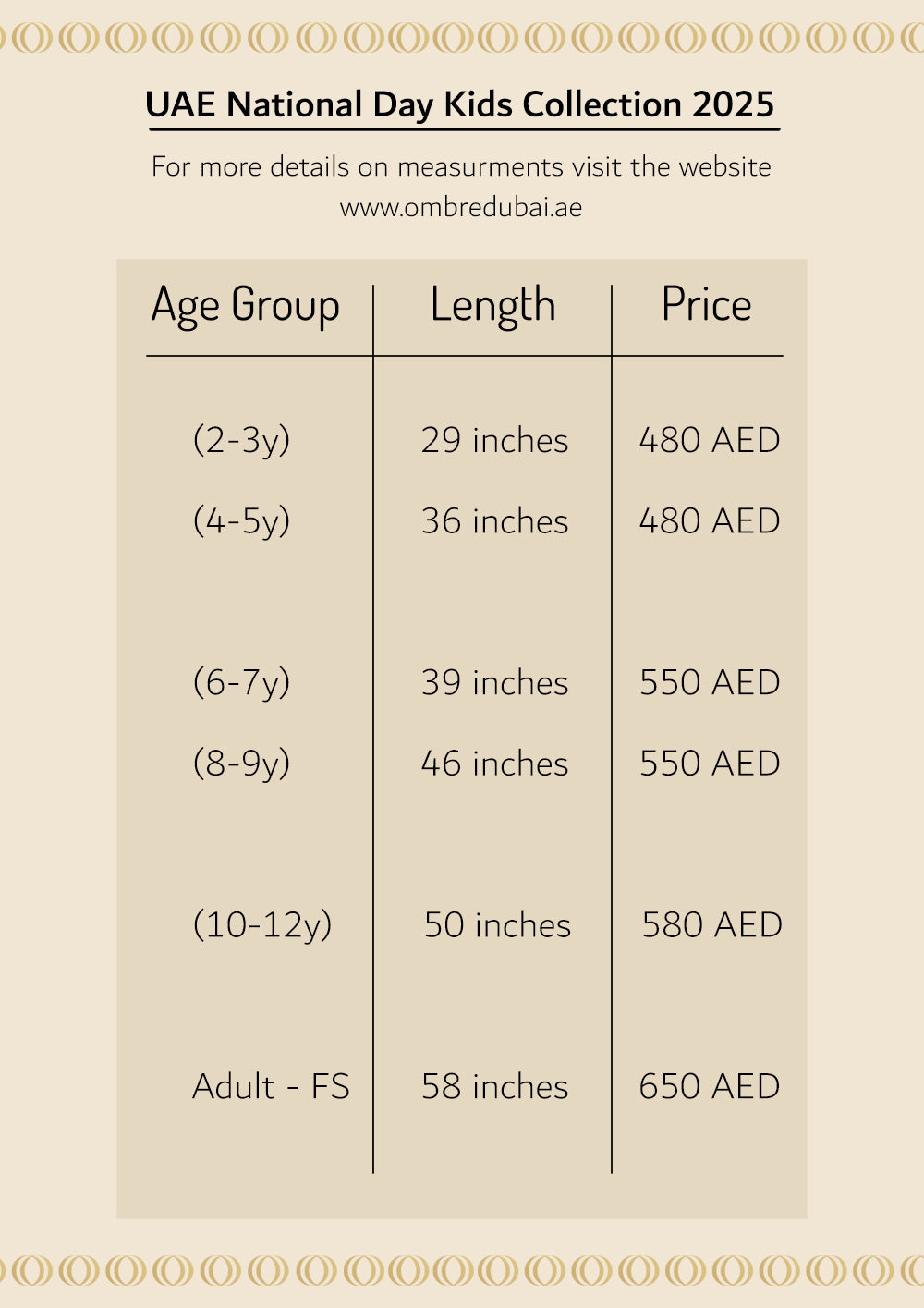Click the UAE National Day Kids Collection title
The height and width of the screenshot is (1308, 924).
[460, 104]
